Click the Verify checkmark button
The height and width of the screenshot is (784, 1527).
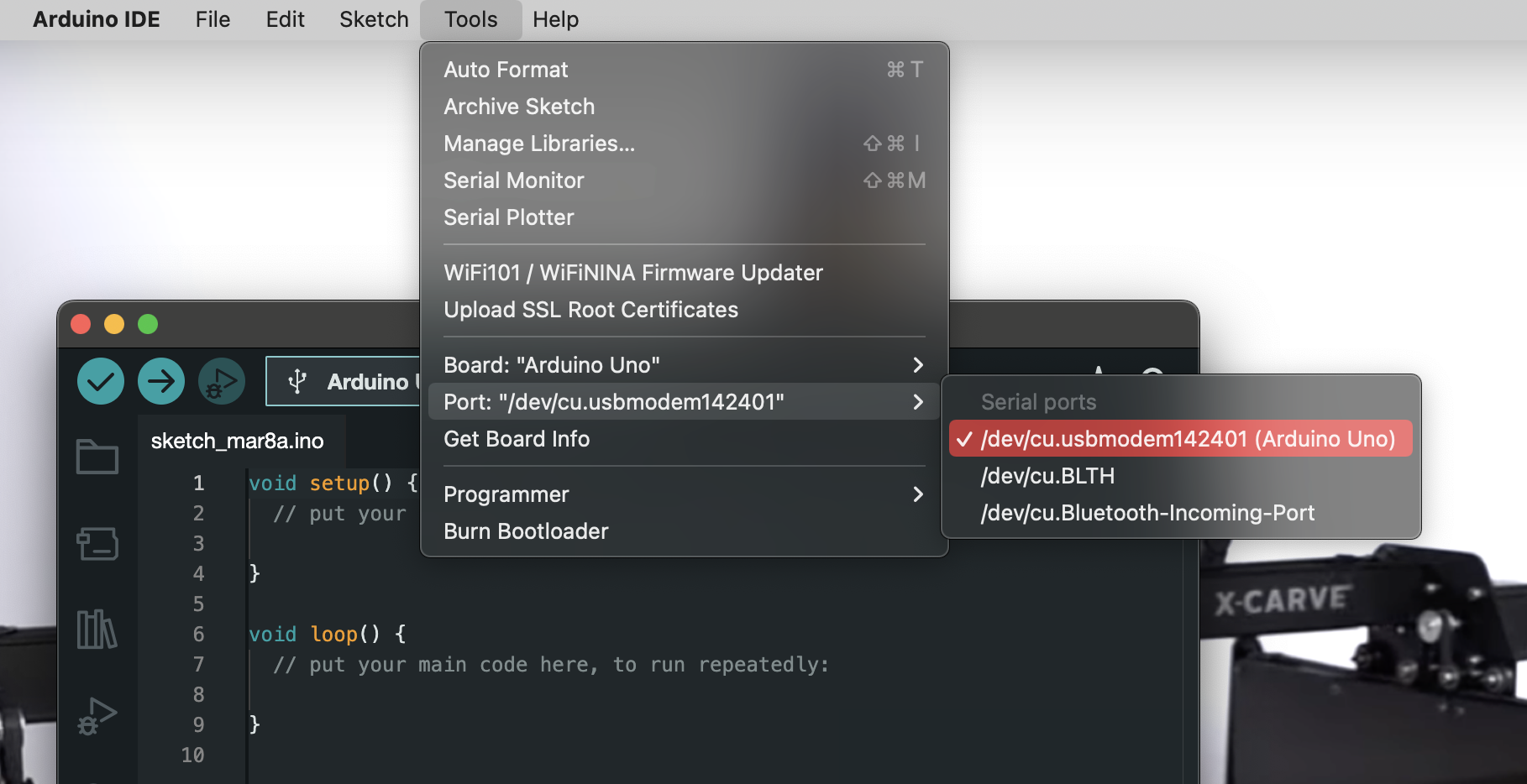(x=101, y=381)
